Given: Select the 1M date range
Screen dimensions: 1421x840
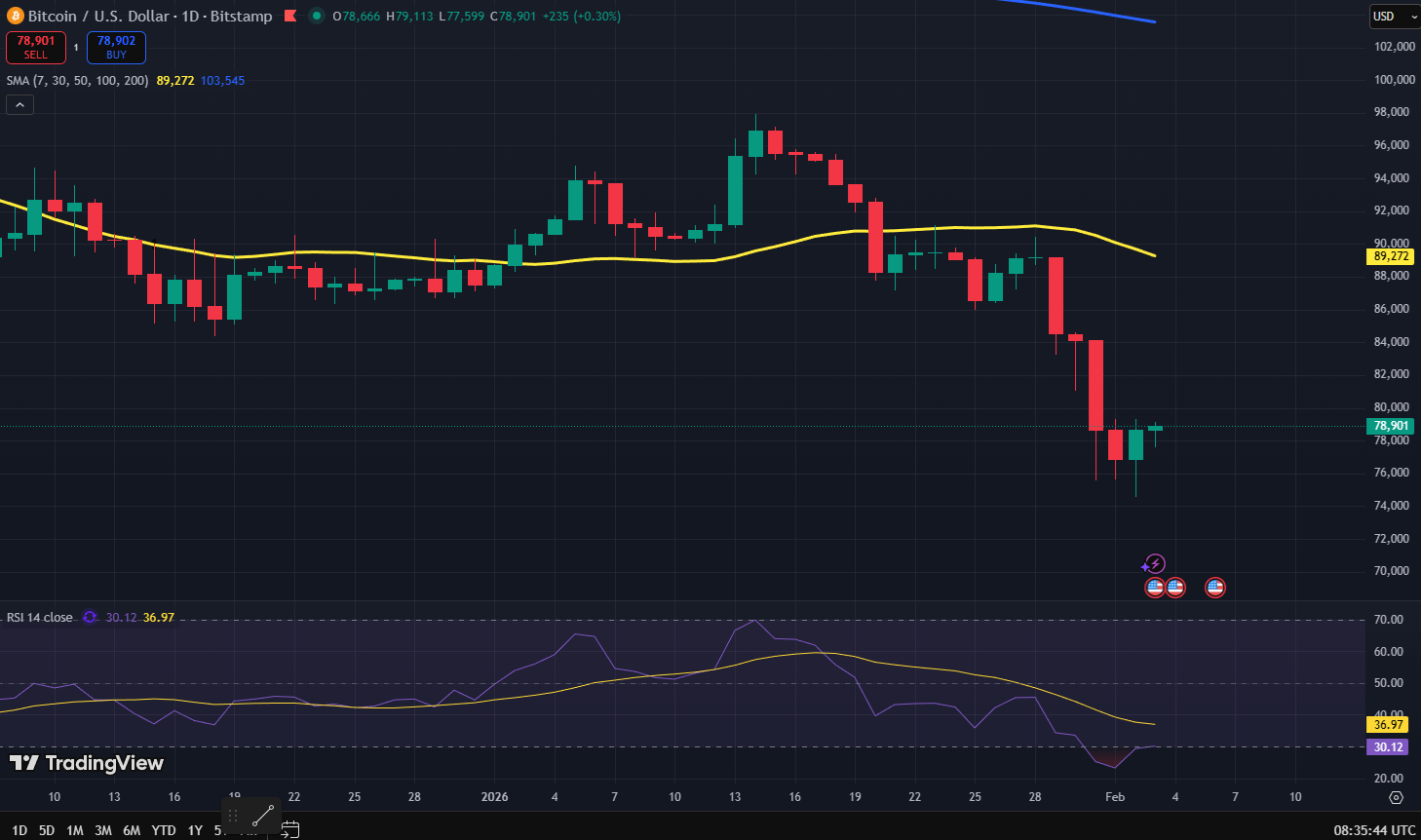Looking at the screenshot, I should point(74,830).
